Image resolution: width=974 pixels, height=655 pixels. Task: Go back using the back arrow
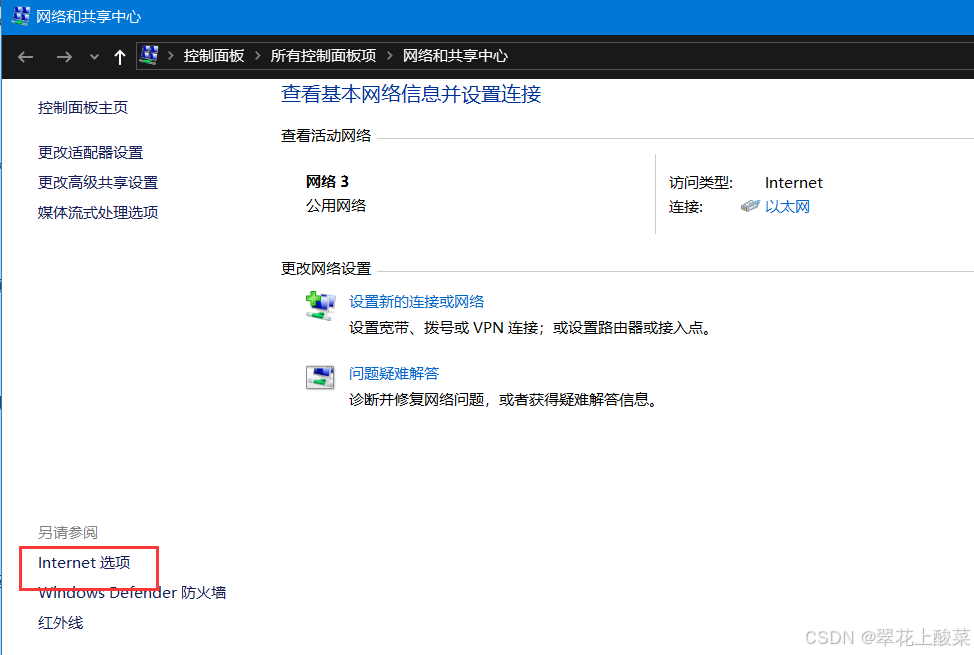(x=26, y=57)
